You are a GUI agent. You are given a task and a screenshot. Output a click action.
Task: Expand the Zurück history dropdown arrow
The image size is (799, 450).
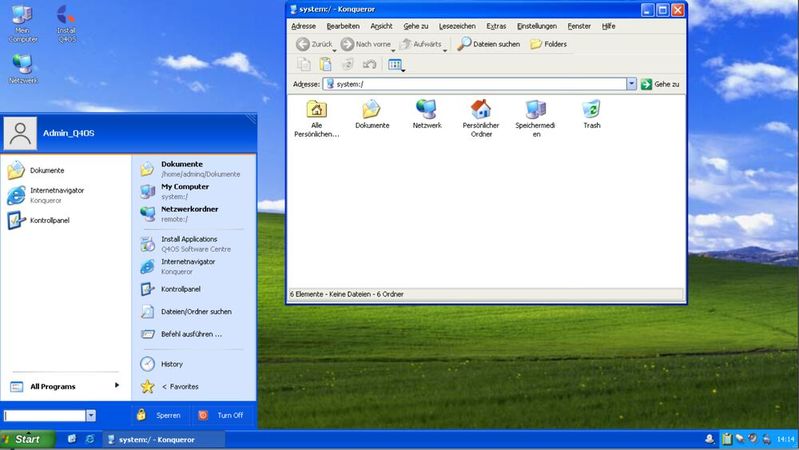click(335, 50)
